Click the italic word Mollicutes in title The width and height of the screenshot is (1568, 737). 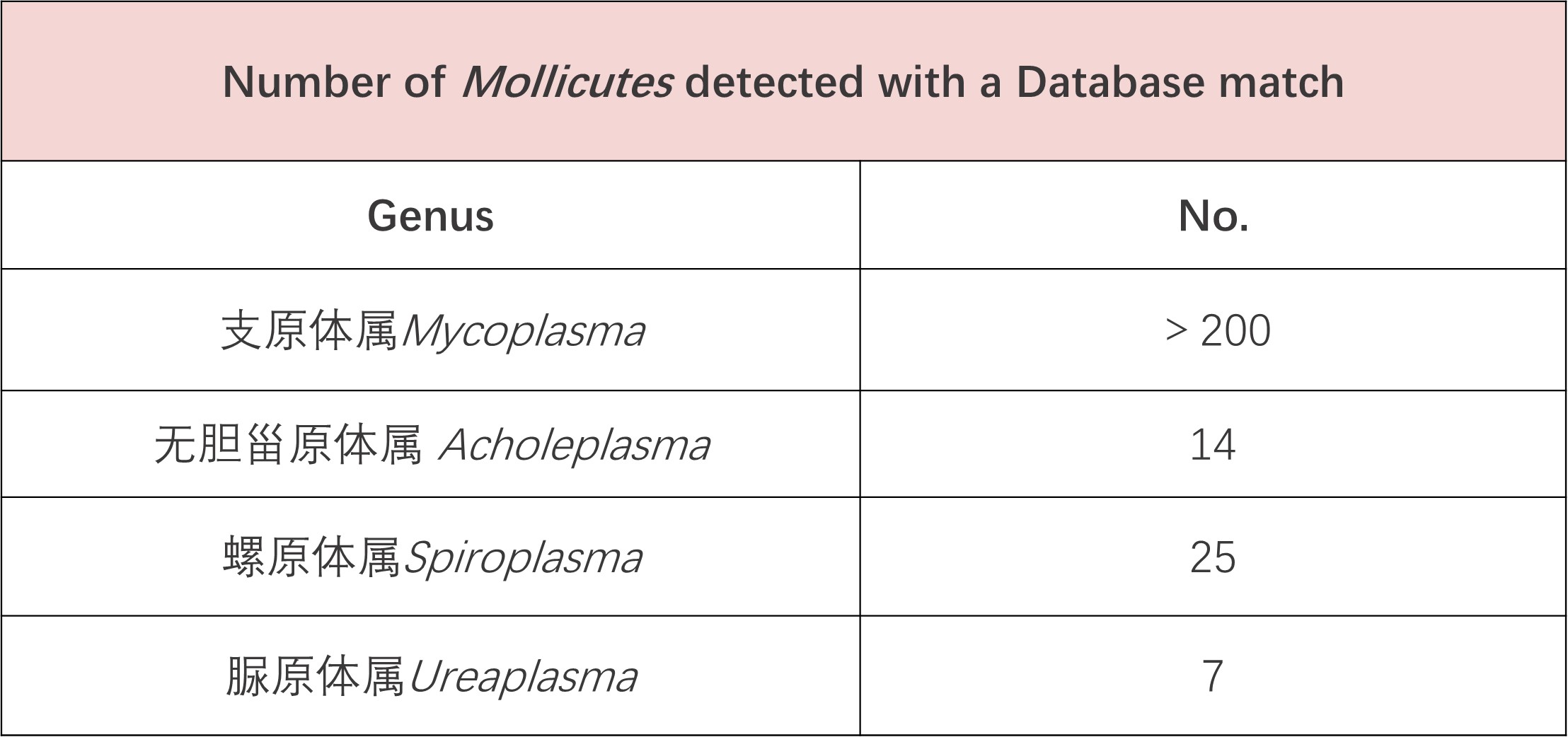(x=567, y=82)
